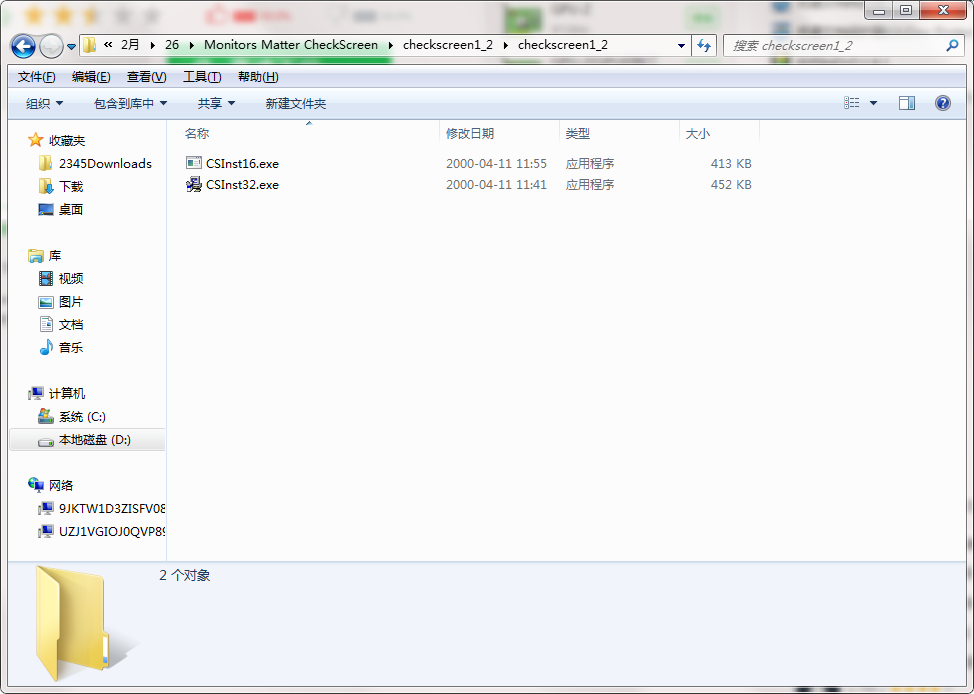Open the address bar previous locations dropdown
Screen dimensions: 974x694
pyautogui.click(x=681, y=45)
